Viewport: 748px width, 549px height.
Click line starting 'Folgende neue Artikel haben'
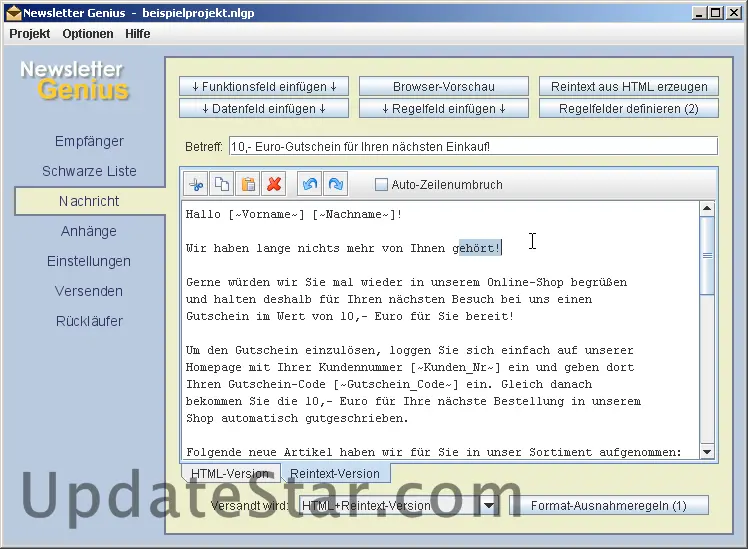[x=434, y=452]
